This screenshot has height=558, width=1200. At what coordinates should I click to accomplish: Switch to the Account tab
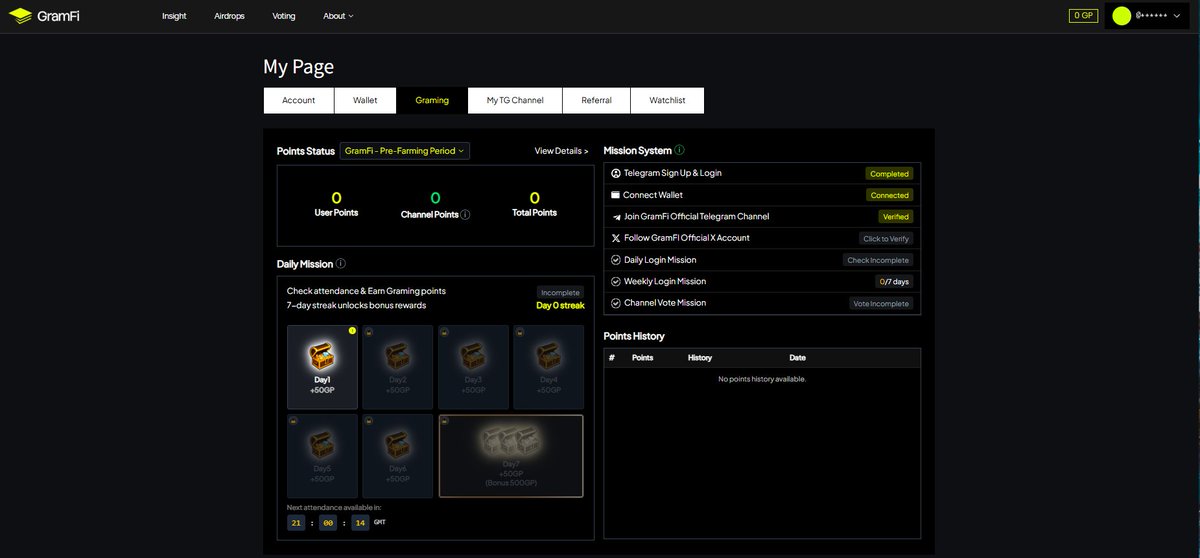298,100
